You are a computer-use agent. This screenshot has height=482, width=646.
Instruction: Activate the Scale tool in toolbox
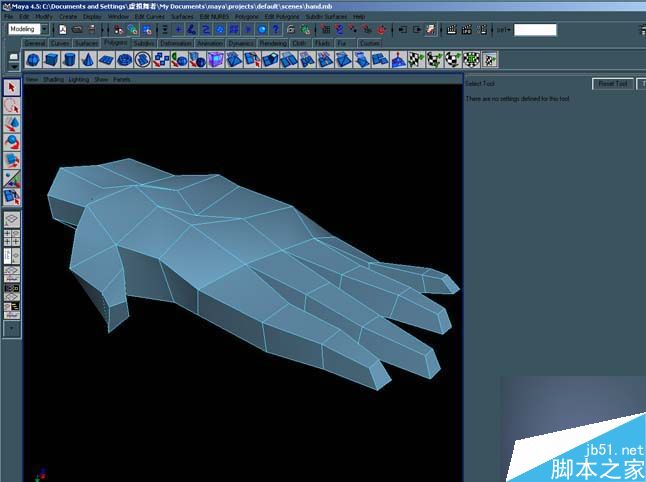[12, 160]
